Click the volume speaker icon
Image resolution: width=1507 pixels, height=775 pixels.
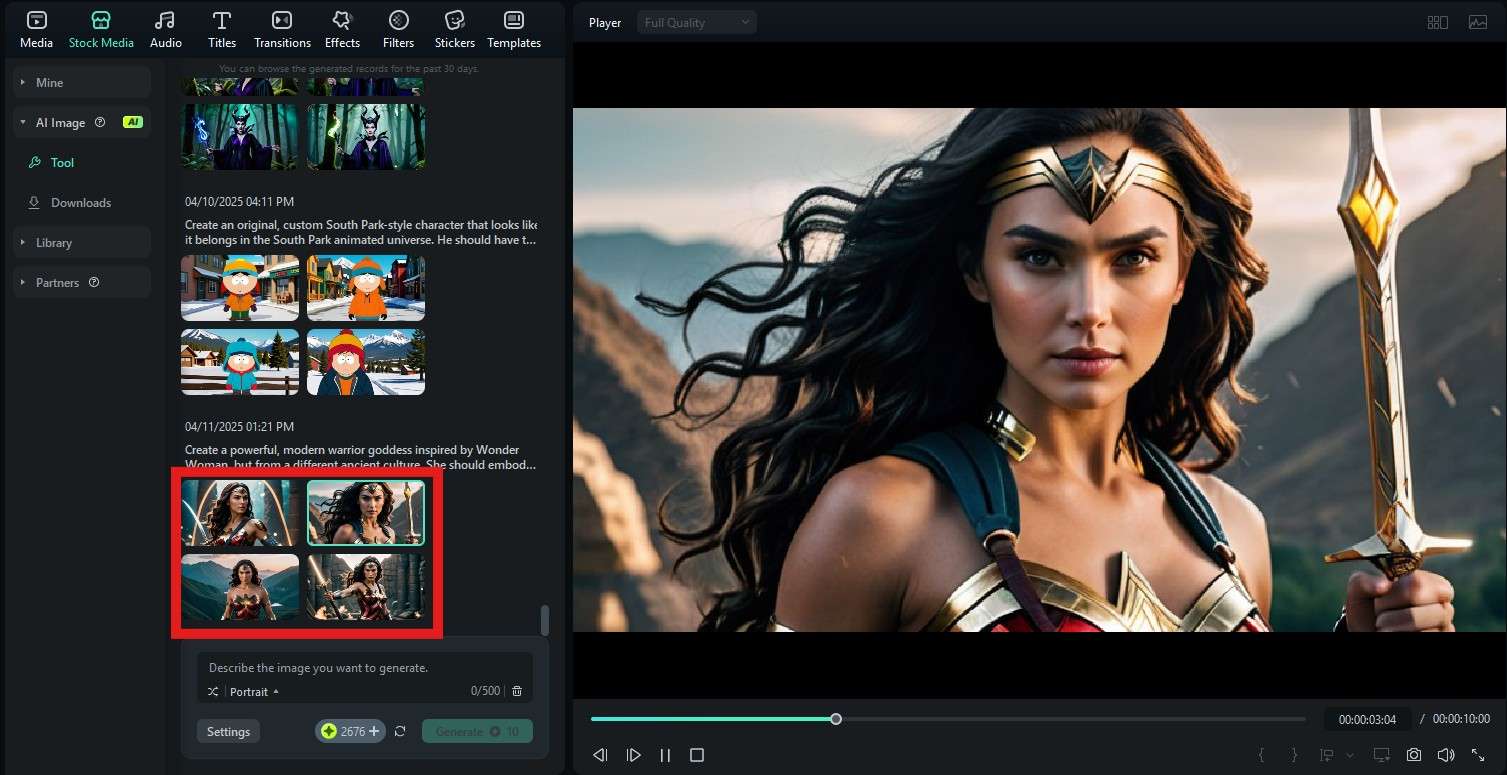[1445, 755]
